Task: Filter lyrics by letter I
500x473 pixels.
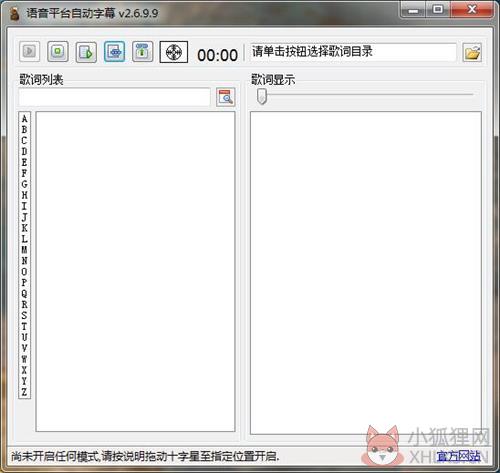Action: (x=24, y=206)
